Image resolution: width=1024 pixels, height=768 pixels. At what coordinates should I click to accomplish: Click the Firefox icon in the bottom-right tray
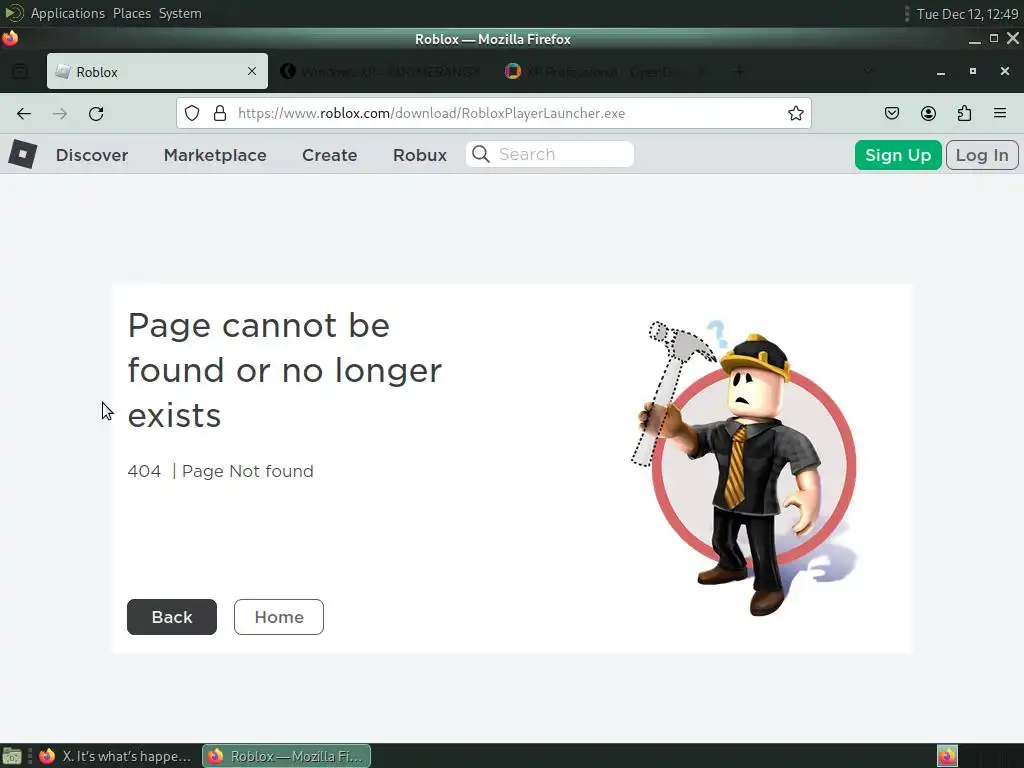(947, 756)
